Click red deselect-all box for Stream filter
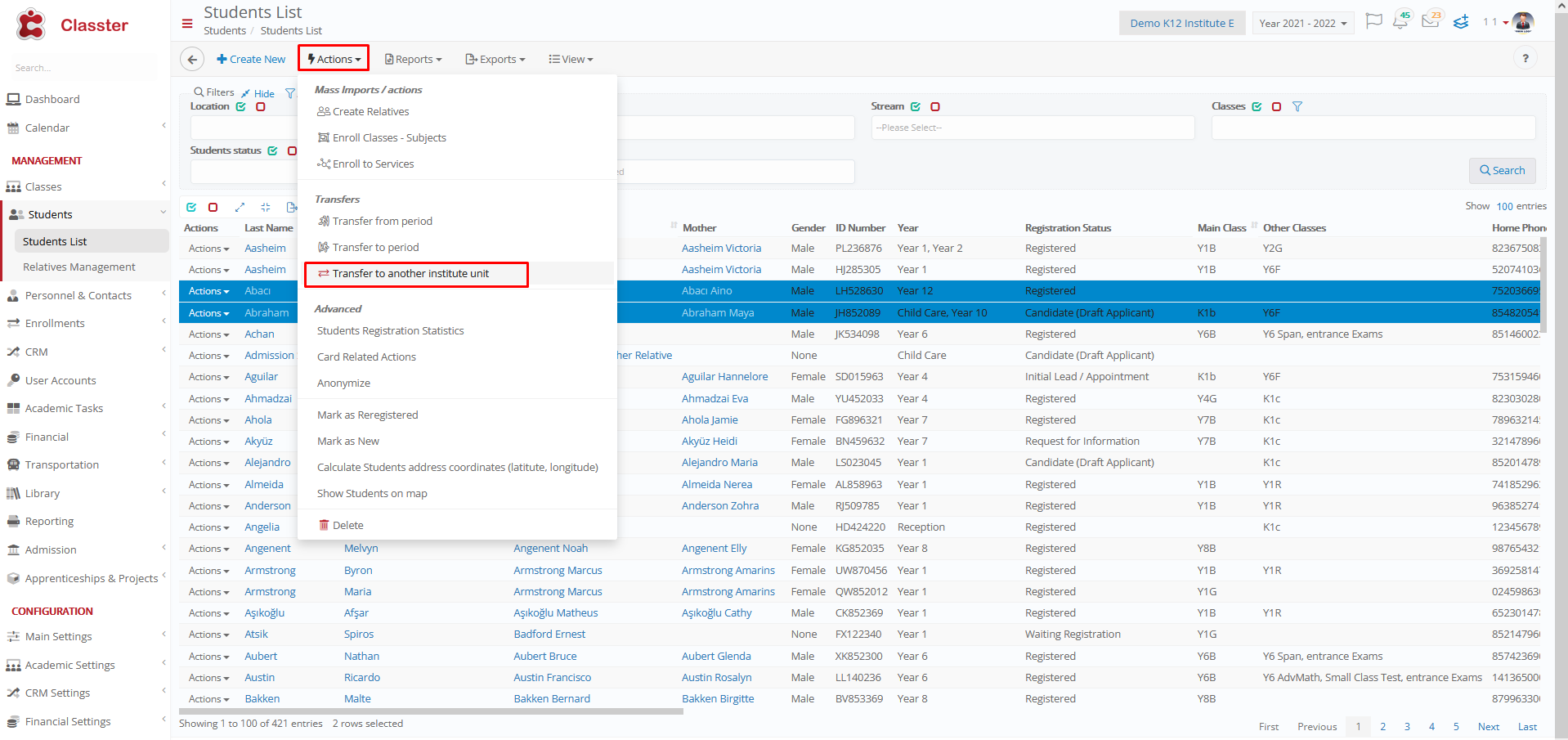1568x740 pixels. (935, 106)
